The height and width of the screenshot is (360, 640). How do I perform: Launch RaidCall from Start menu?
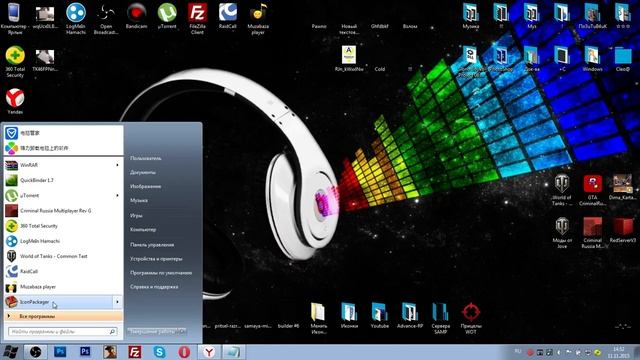pyautogui.click(x=63, y=271)
